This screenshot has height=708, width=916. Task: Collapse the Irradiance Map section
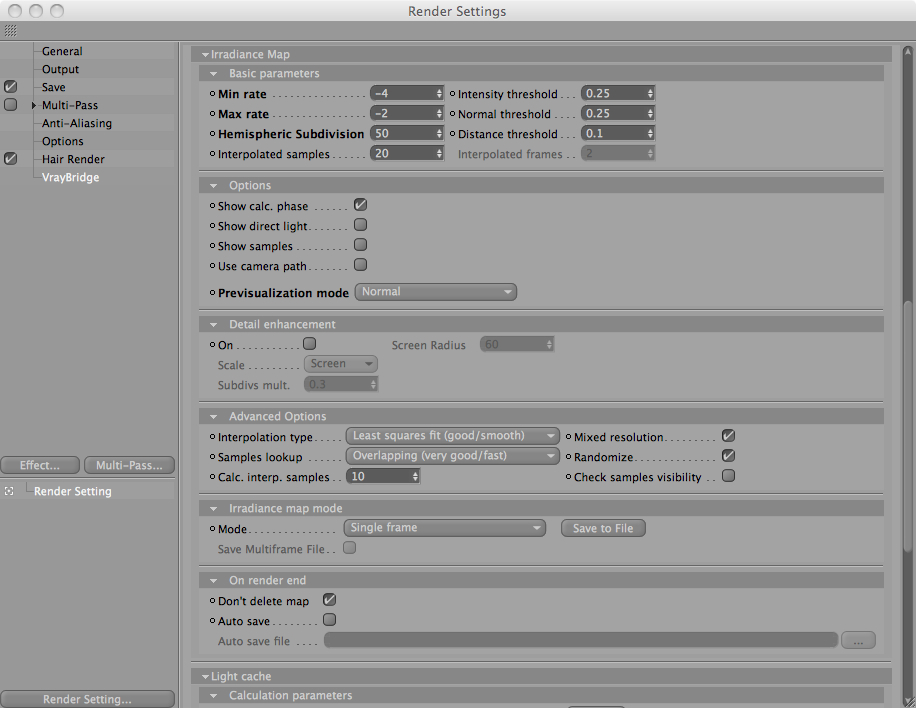pyautogui.click(x=205, y=54)
